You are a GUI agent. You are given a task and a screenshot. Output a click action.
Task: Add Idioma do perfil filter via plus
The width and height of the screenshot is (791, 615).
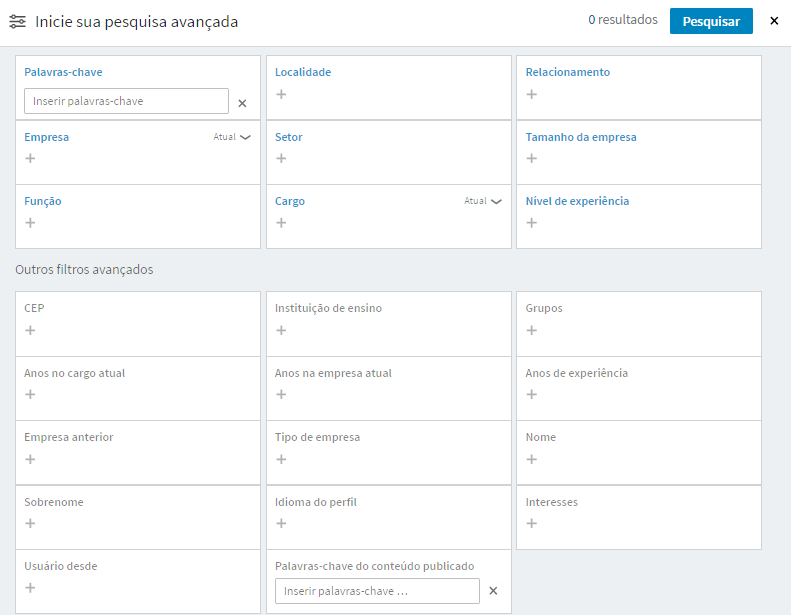[281, 523]
